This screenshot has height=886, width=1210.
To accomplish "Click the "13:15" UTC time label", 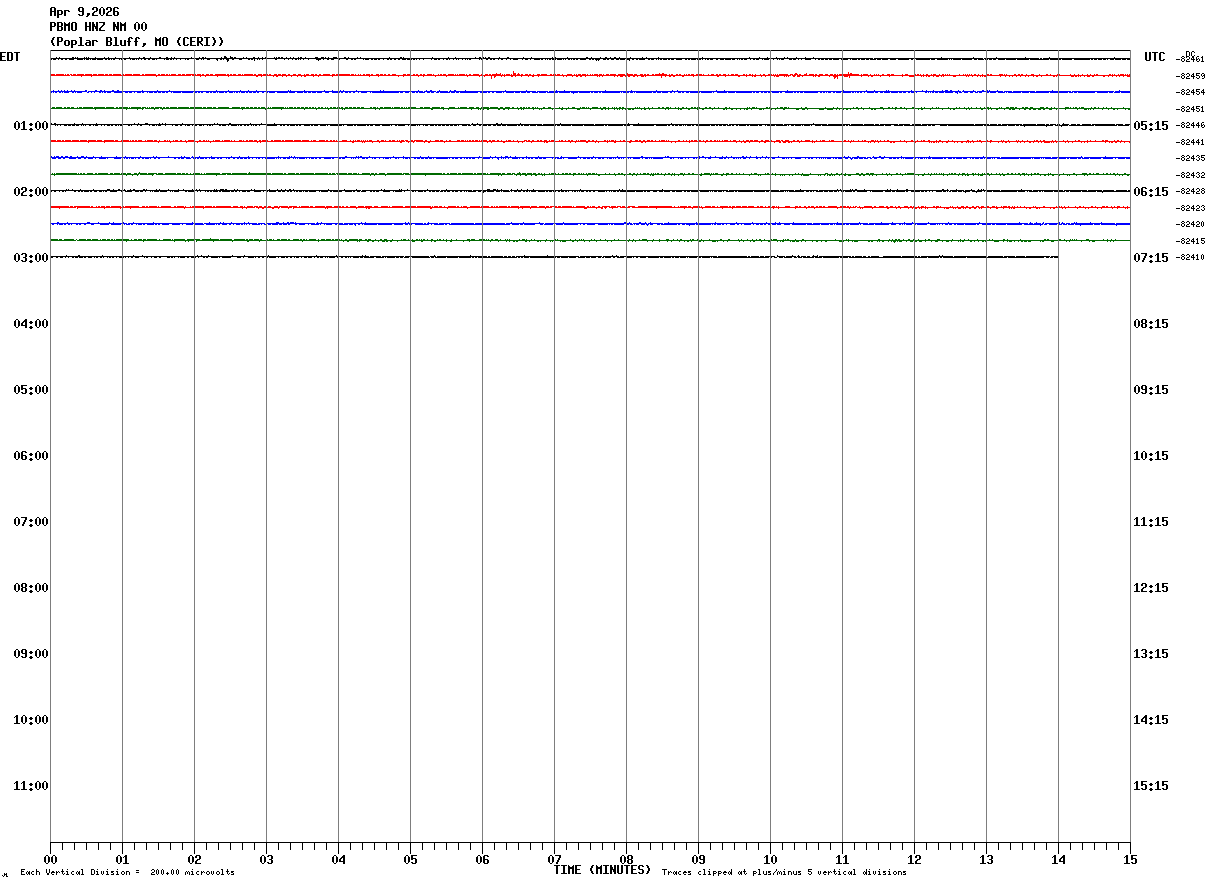I will pos(1151,654).
